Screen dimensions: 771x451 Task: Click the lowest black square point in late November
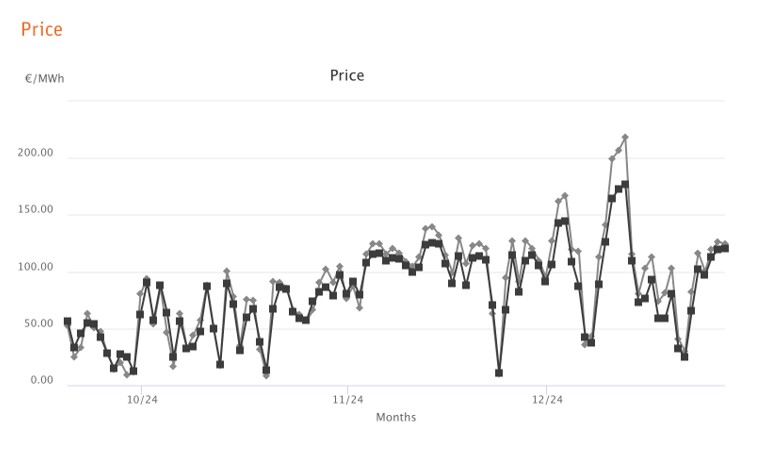point(499,373)
